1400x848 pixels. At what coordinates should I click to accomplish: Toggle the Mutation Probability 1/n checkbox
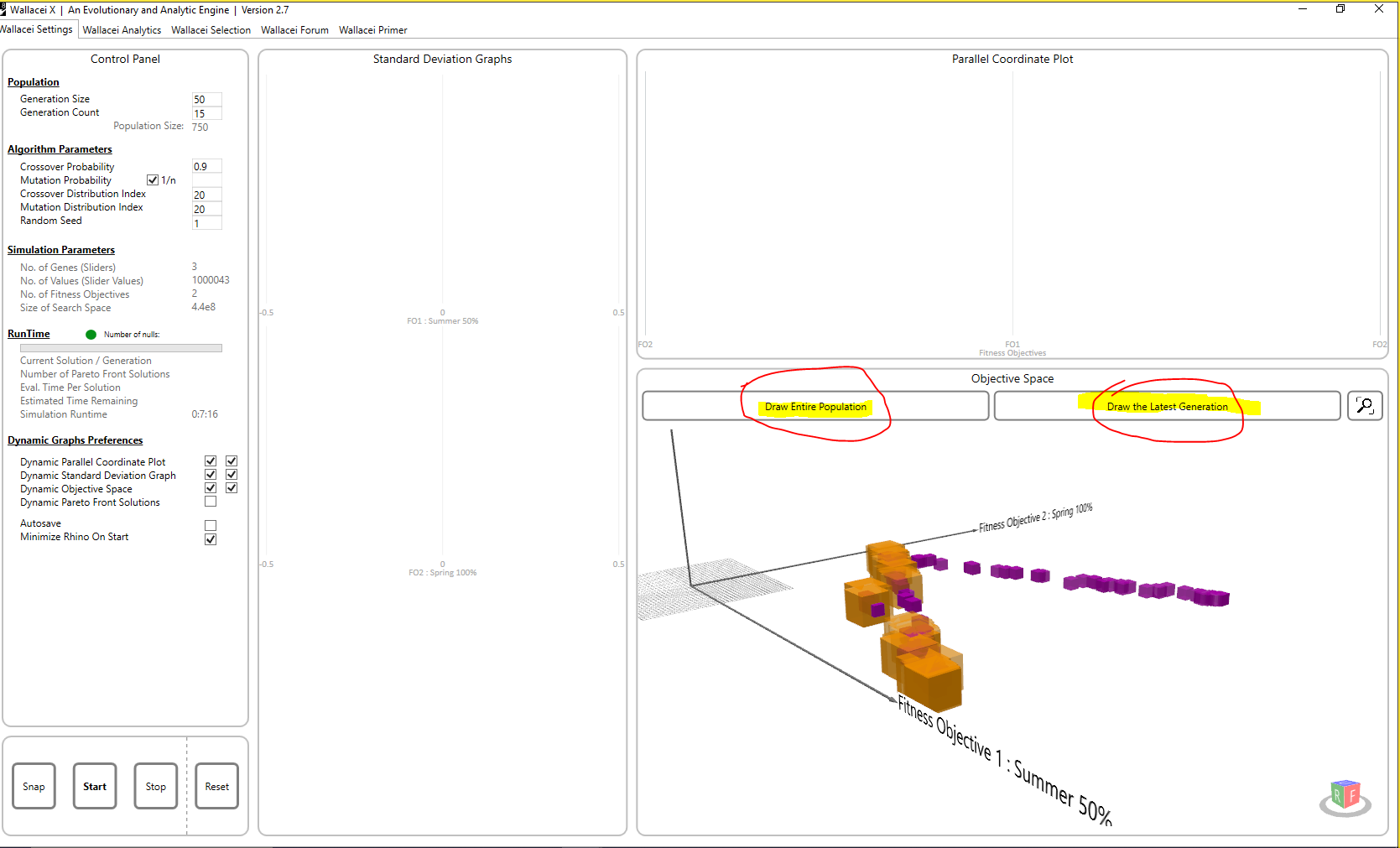153,180
